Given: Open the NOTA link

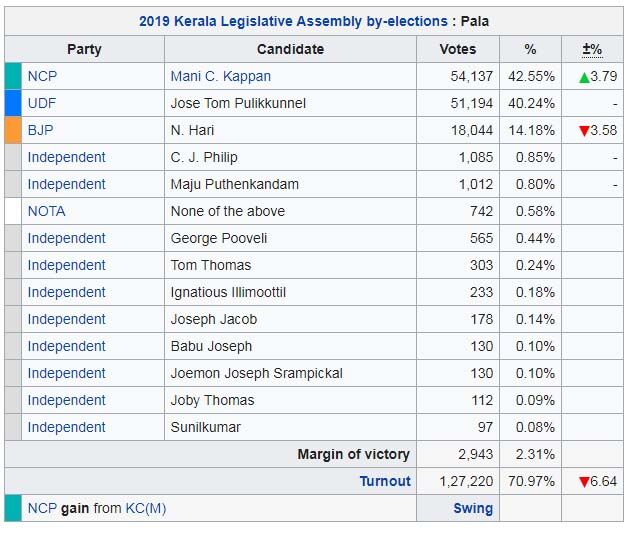Looking at the screenshot, I should [x=46, y=211].
